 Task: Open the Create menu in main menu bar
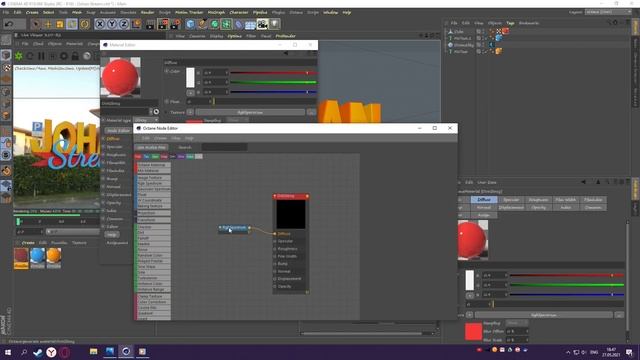pyautogui.click(x=32, y=13)
